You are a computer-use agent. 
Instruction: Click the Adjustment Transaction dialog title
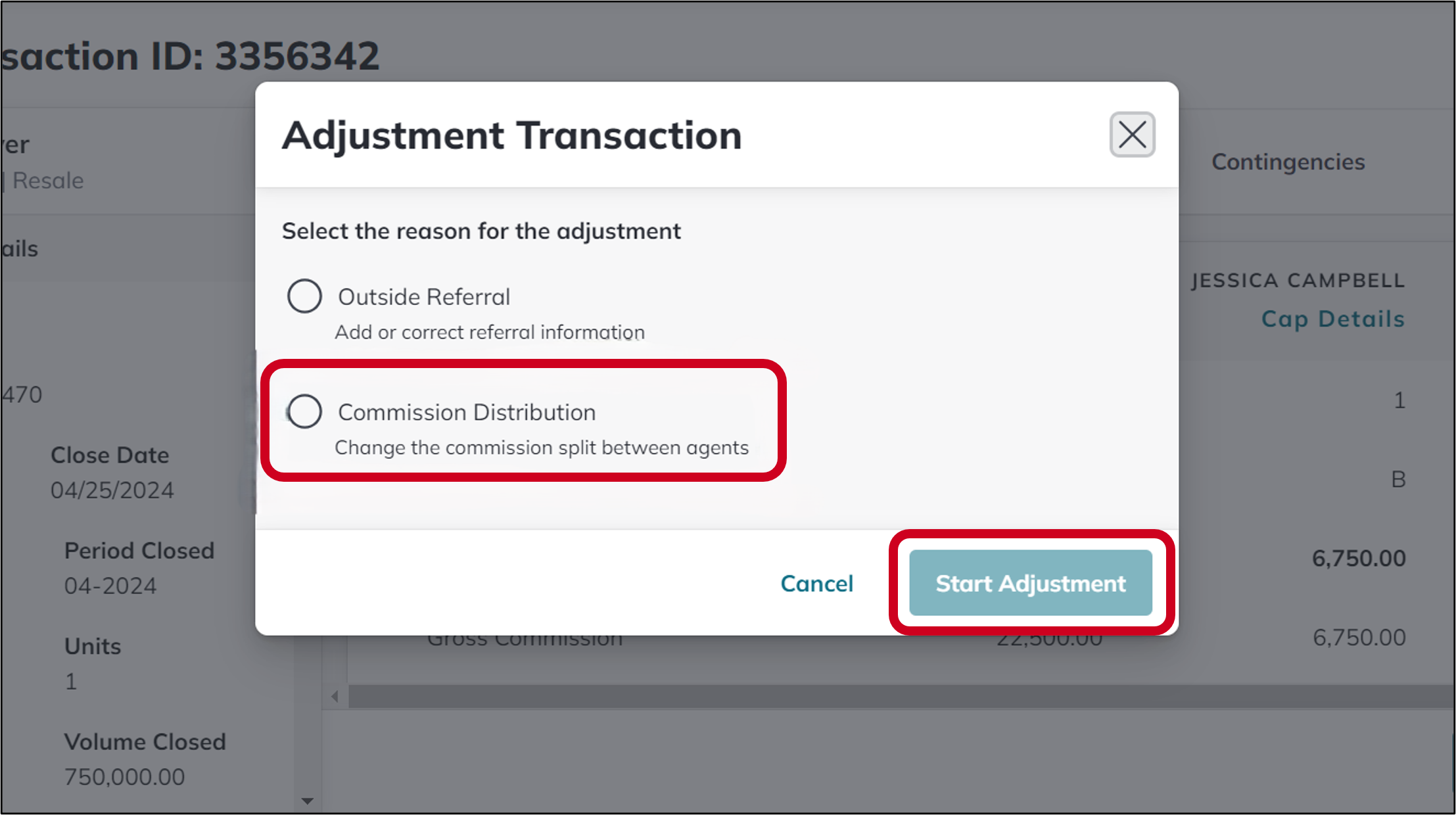coord(512,135)
